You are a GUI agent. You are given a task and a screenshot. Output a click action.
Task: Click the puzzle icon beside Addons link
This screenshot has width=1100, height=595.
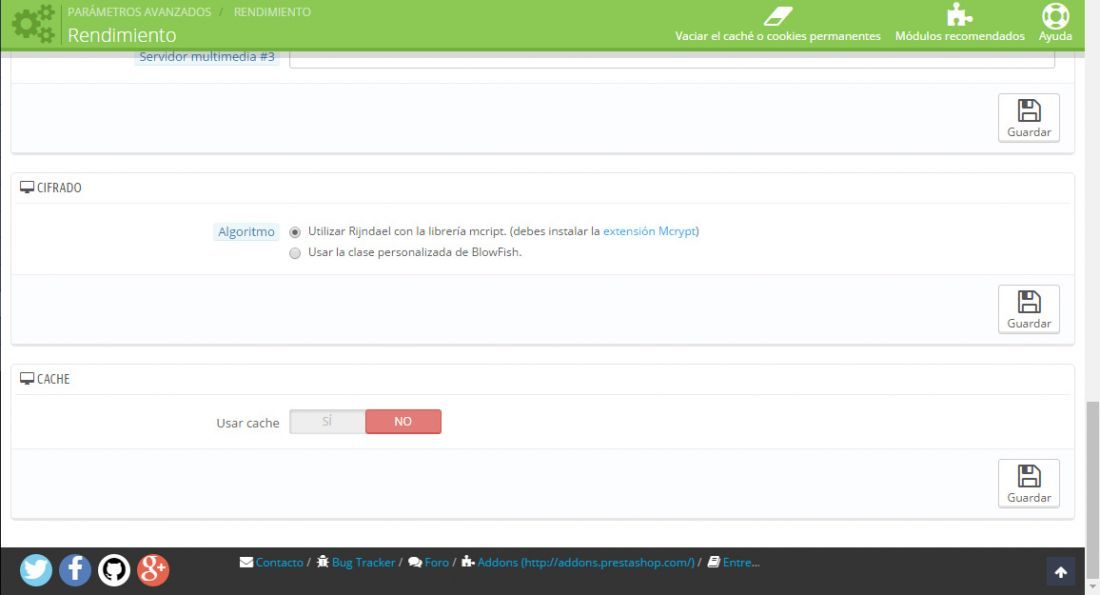468,561
